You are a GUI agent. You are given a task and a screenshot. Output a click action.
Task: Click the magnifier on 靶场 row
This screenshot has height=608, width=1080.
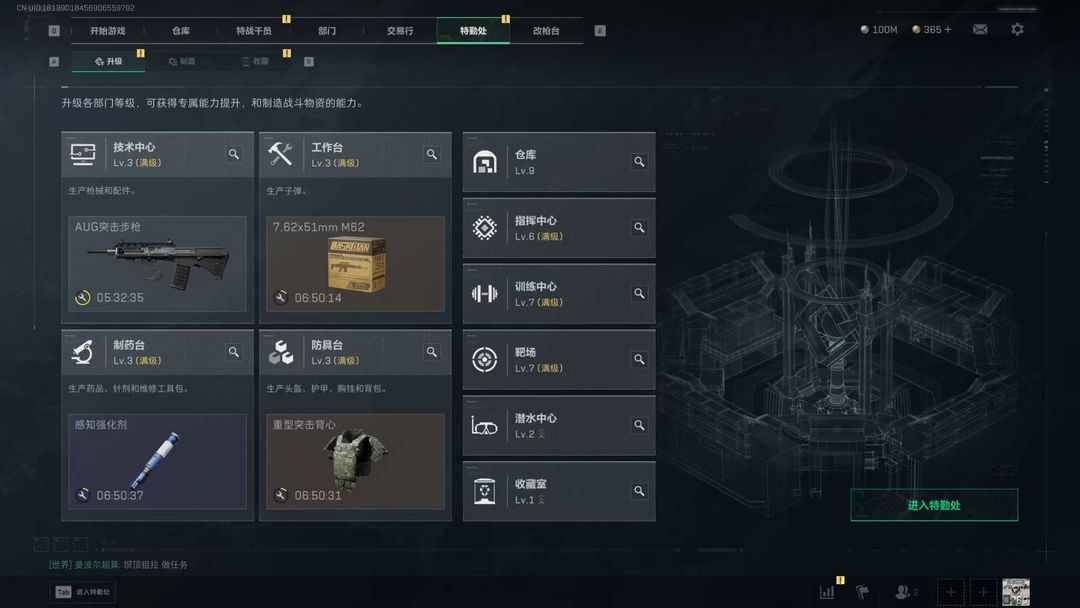[x=639, y=359]
